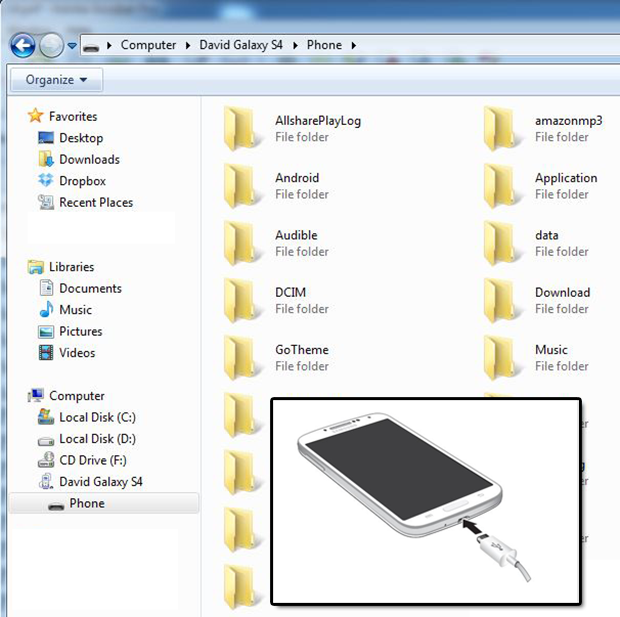Select the Audible folder name
This screenshot has height=617, width=620.
(296, 235)
